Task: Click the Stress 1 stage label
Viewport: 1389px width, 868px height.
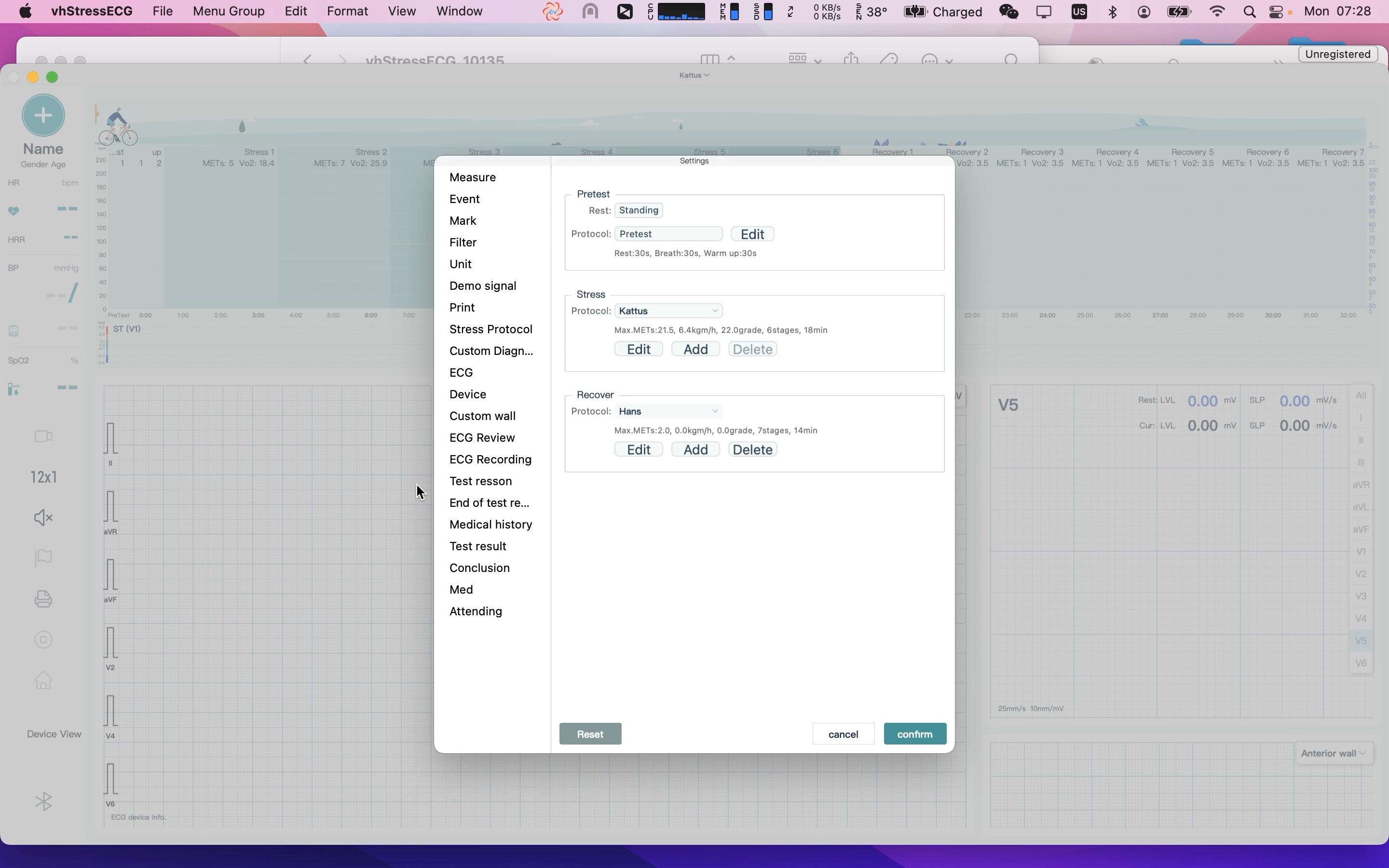Action: click(x=259, y=152)
